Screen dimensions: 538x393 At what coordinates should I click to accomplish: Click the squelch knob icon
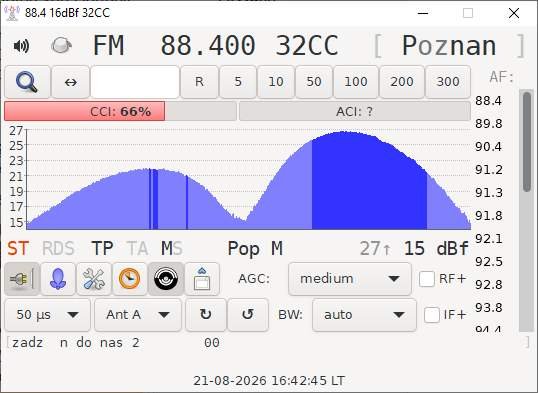coord(61,46)
